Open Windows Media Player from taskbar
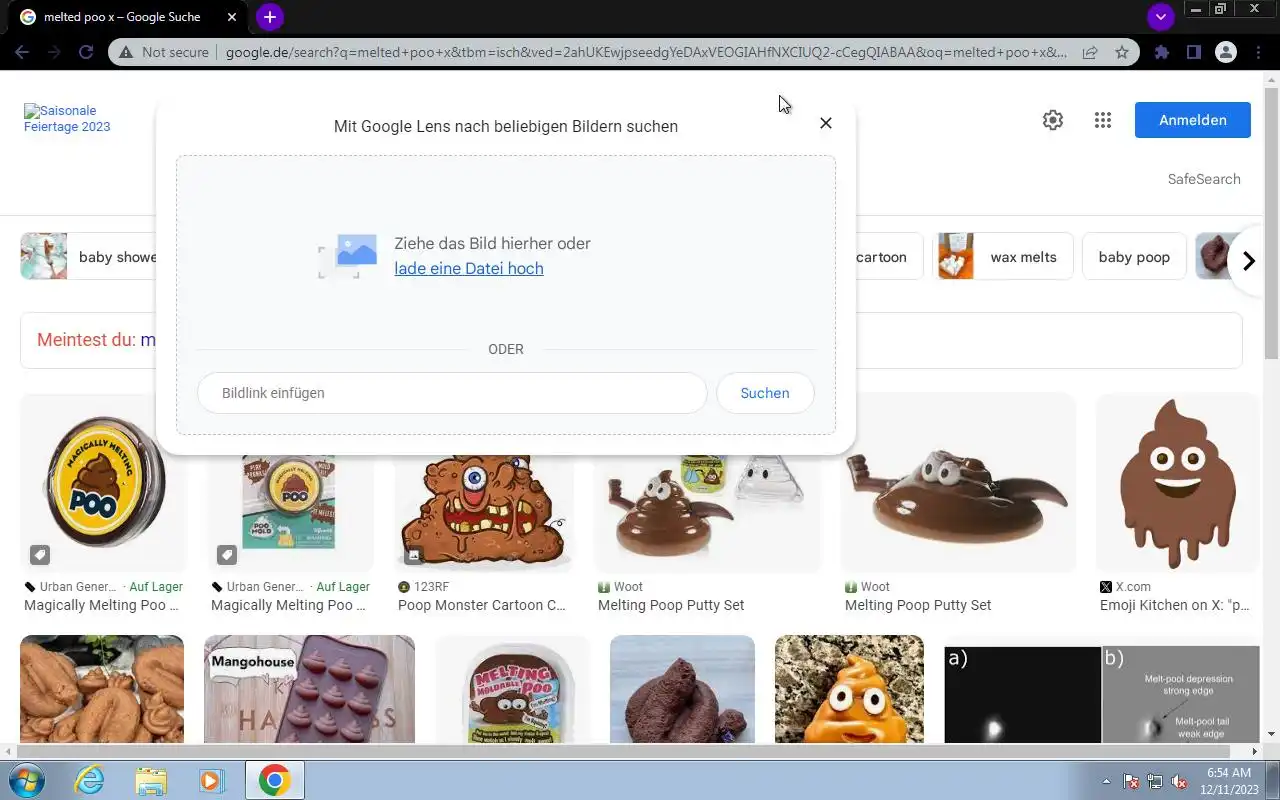The height and width of the screenshot is (800, 1280). 212,780
